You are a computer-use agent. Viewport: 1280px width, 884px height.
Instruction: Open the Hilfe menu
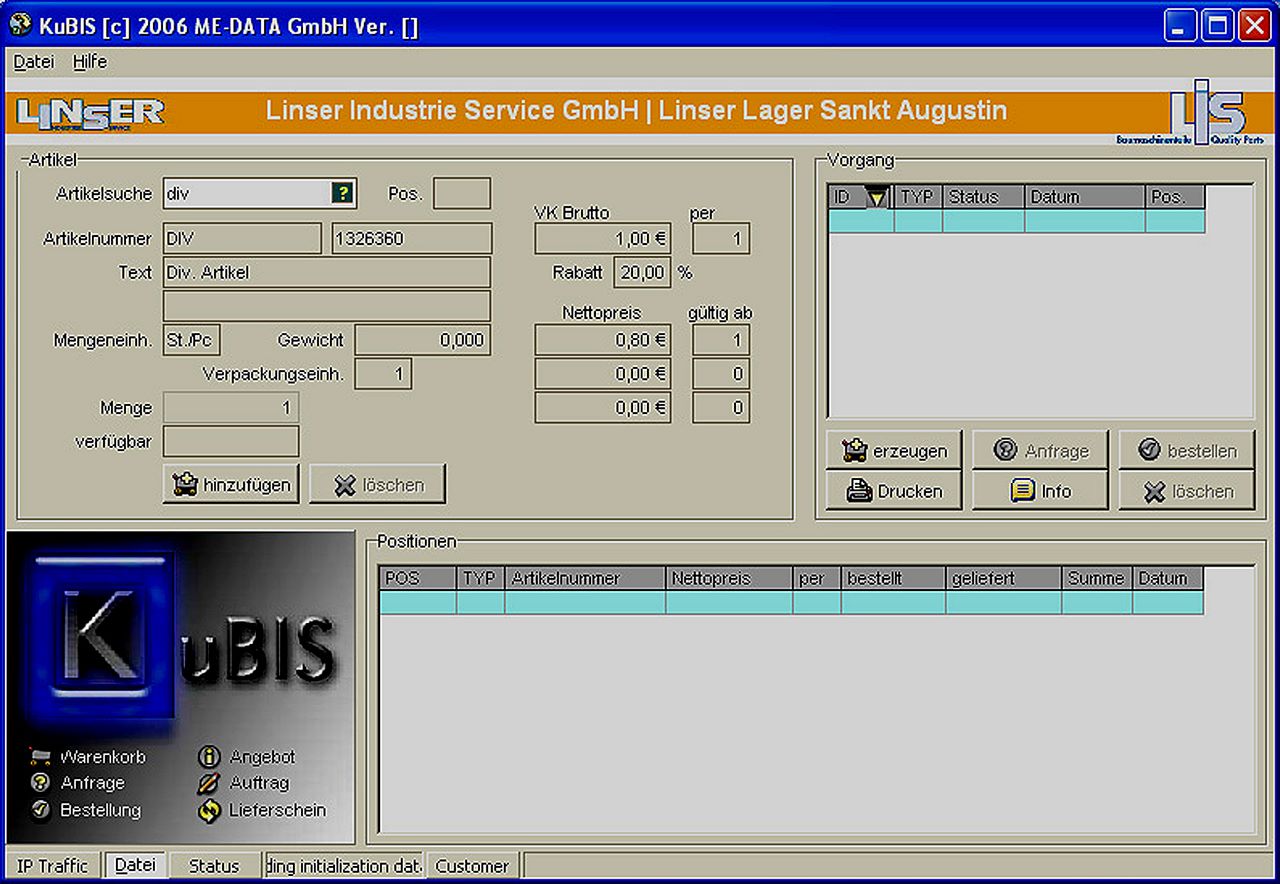[90, 62]
